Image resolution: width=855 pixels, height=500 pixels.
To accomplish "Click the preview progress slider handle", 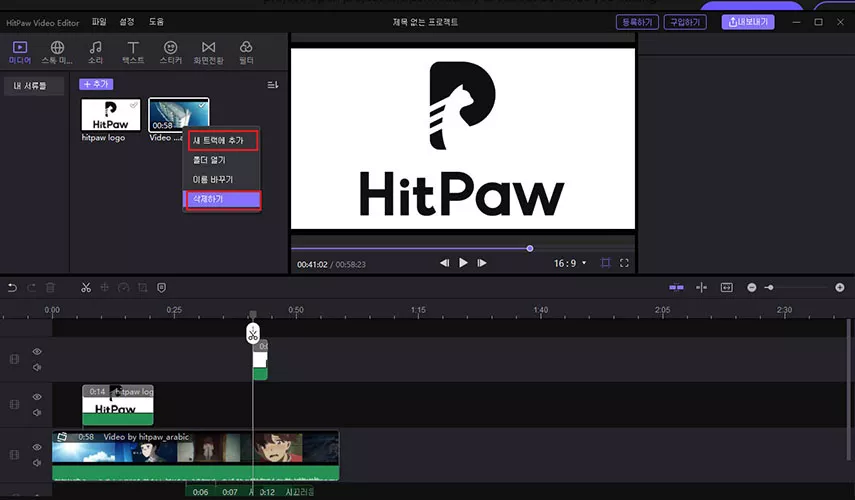I will [529, 249].
